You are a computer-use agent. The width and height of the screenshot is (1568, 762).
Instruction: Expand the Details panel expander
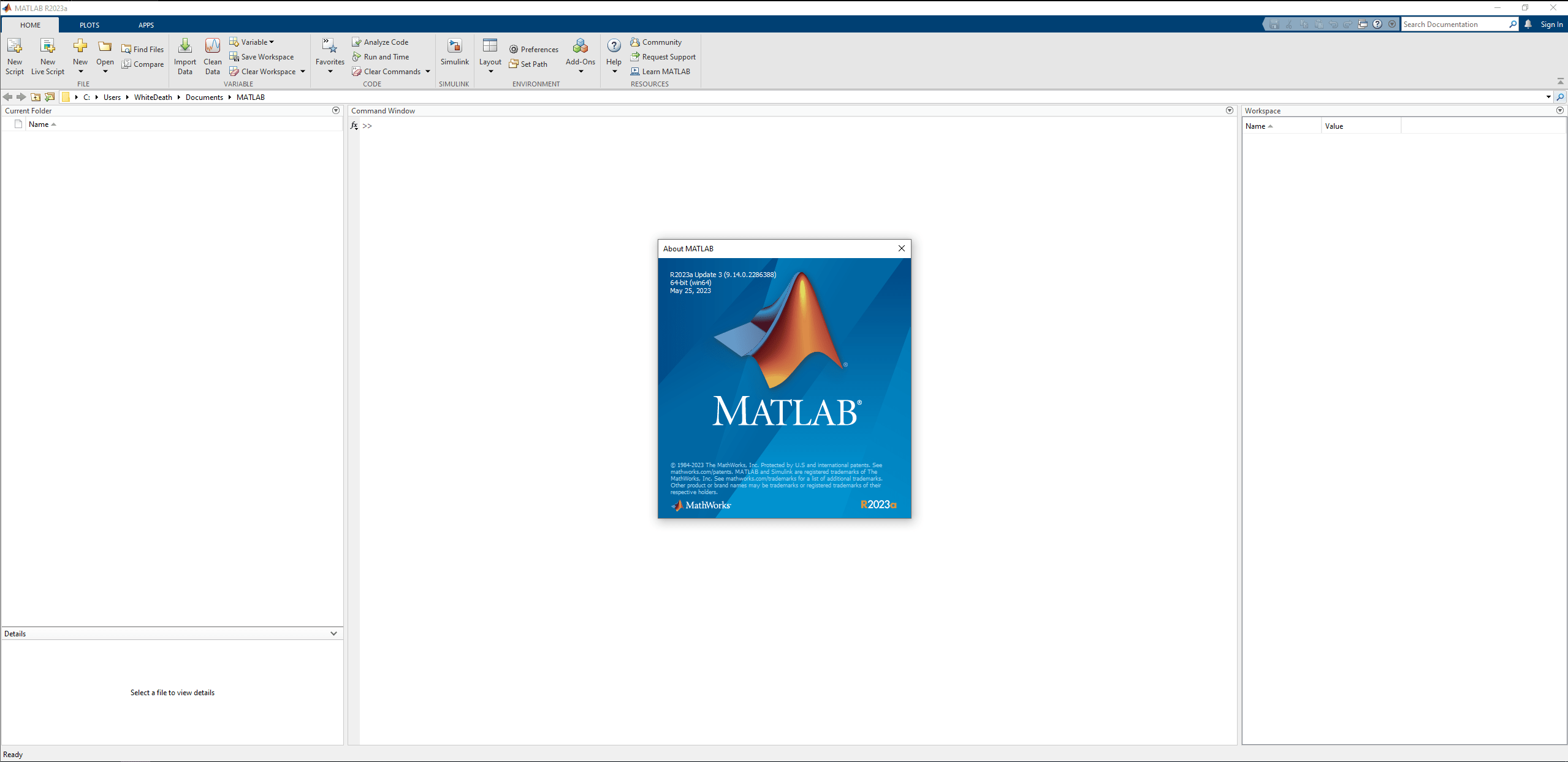tap(335, 633)
